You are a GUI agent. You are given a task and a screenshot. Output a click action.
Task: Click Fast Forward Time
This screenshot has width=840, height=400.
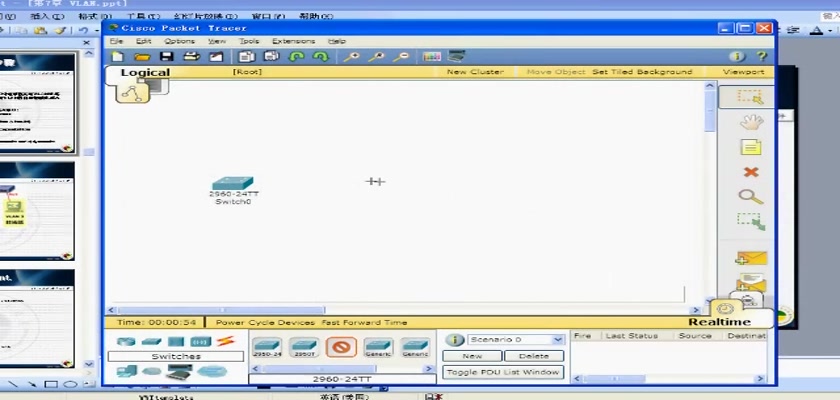pos(364,322)
